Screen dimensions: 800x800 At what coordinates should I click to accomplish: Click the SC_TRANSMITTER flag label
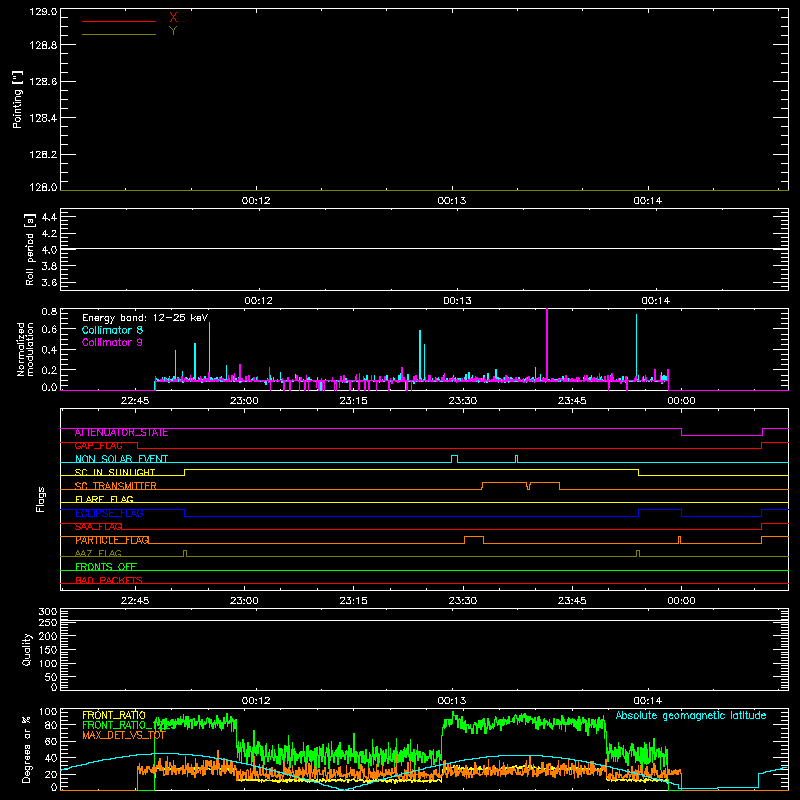pyautogui.click(x=116, y=486)
